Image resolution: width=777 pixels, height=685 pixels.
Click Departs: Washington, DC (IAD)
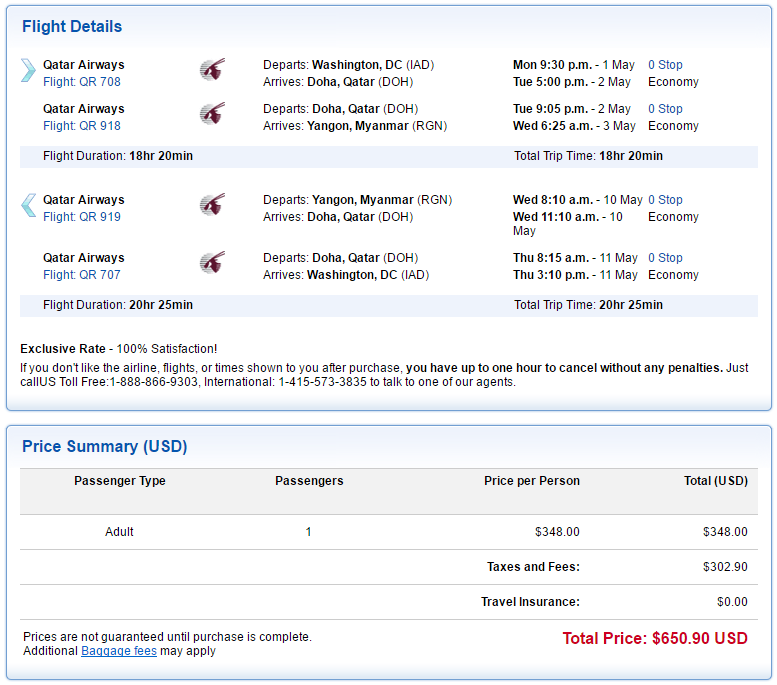348,65
